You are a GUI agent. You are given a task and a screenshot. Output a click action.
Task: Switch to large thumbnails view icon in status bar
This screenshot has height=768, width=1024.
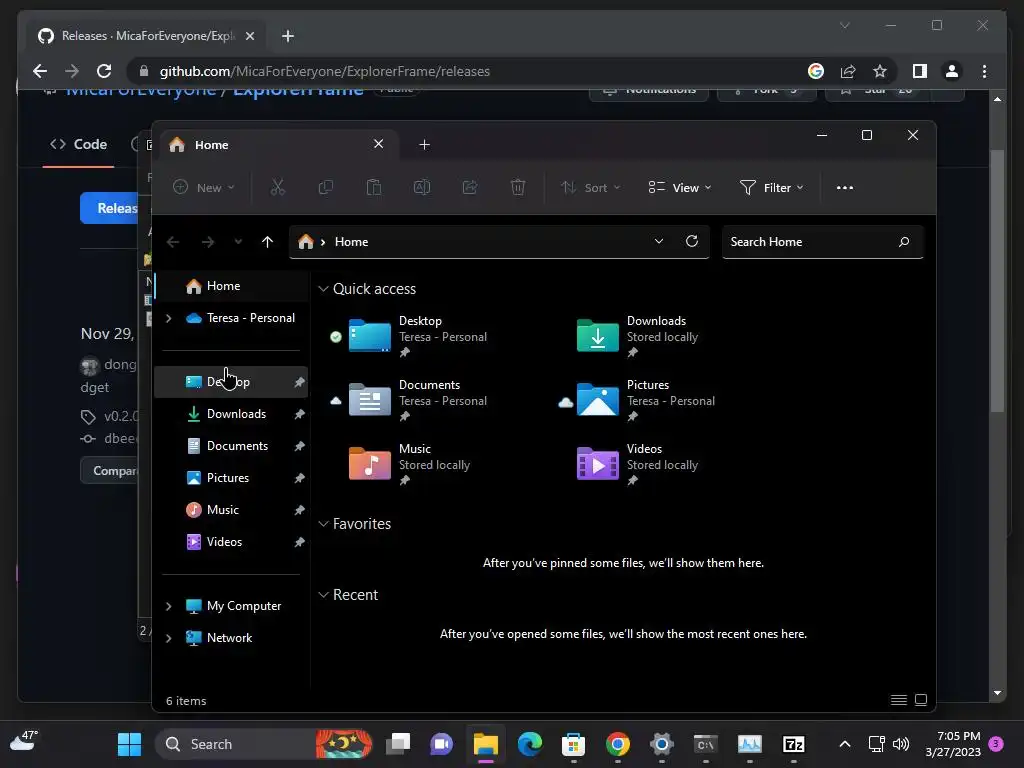(x=921, y=700)
